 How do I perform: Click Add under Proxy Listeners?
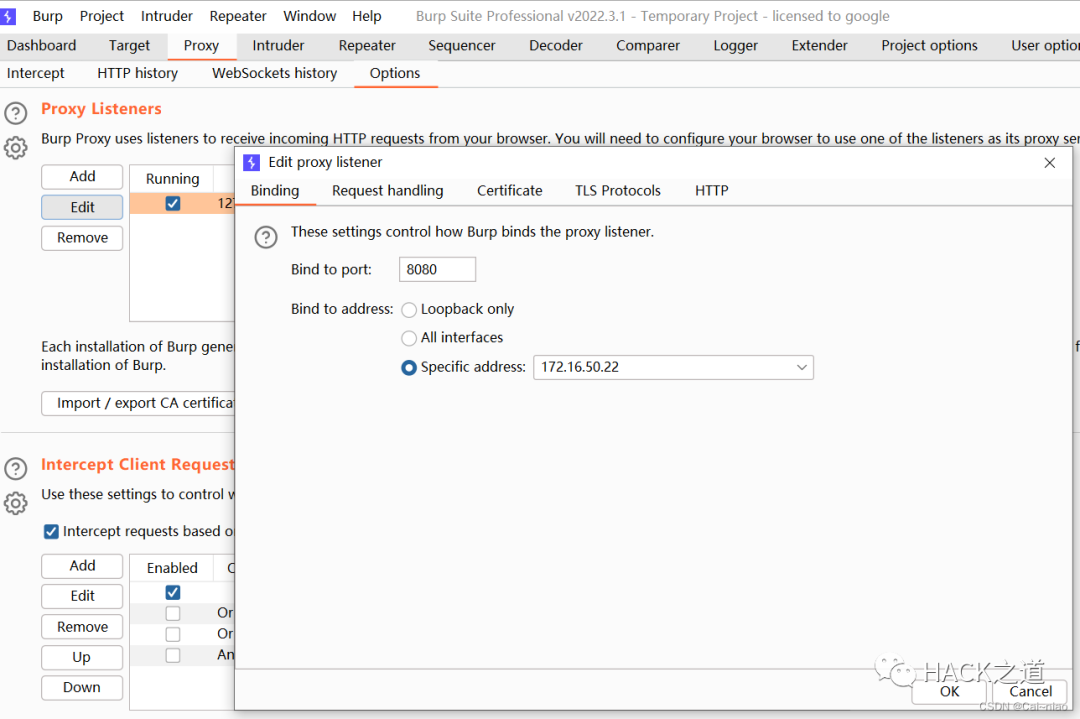click(x=82, y=176)
